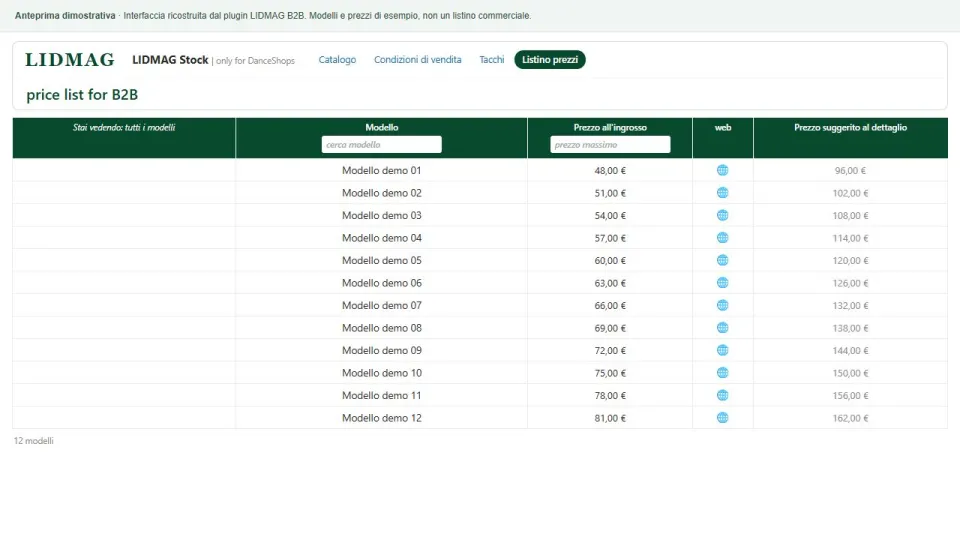Click 'Stai vedendo: tutti i modelli' label

point(124,127)
